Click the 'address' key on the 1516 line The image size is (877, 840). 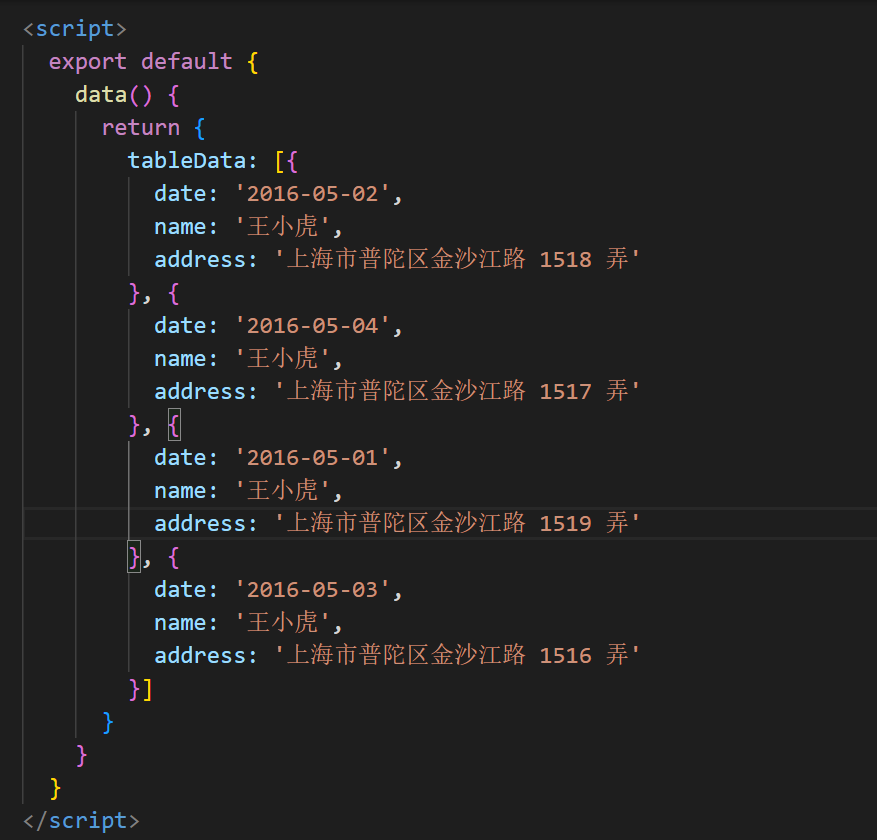pos(200,656)
